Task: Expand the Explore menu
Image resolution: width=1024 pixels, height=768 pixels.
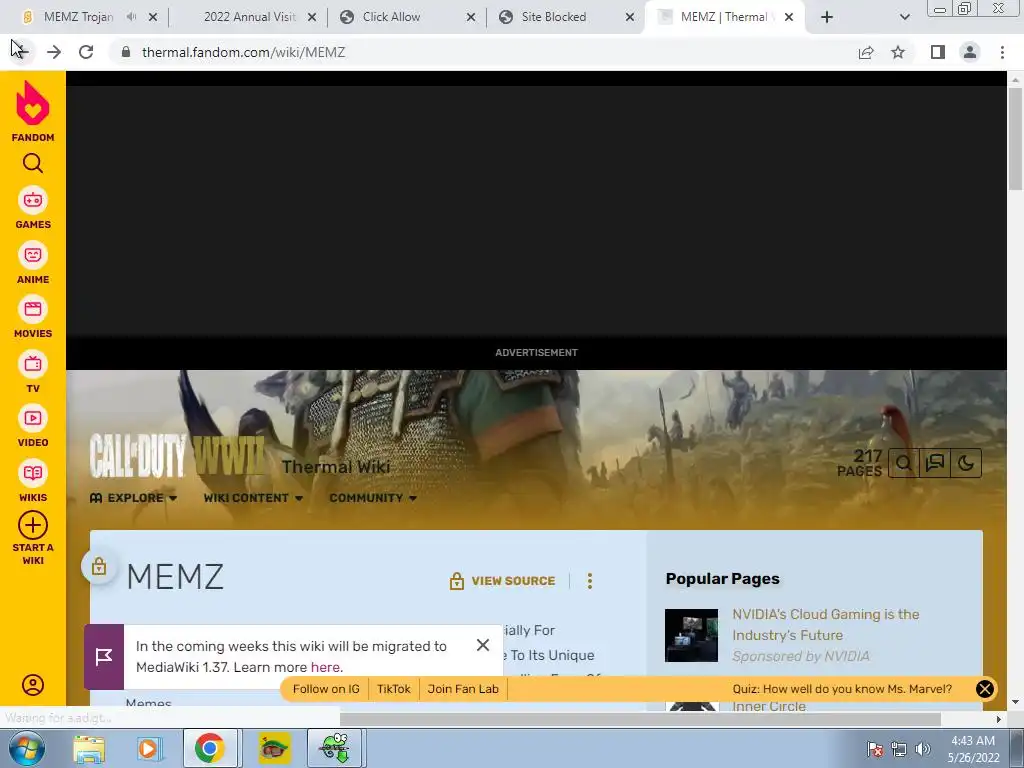Action: click(x=134, y=498)
